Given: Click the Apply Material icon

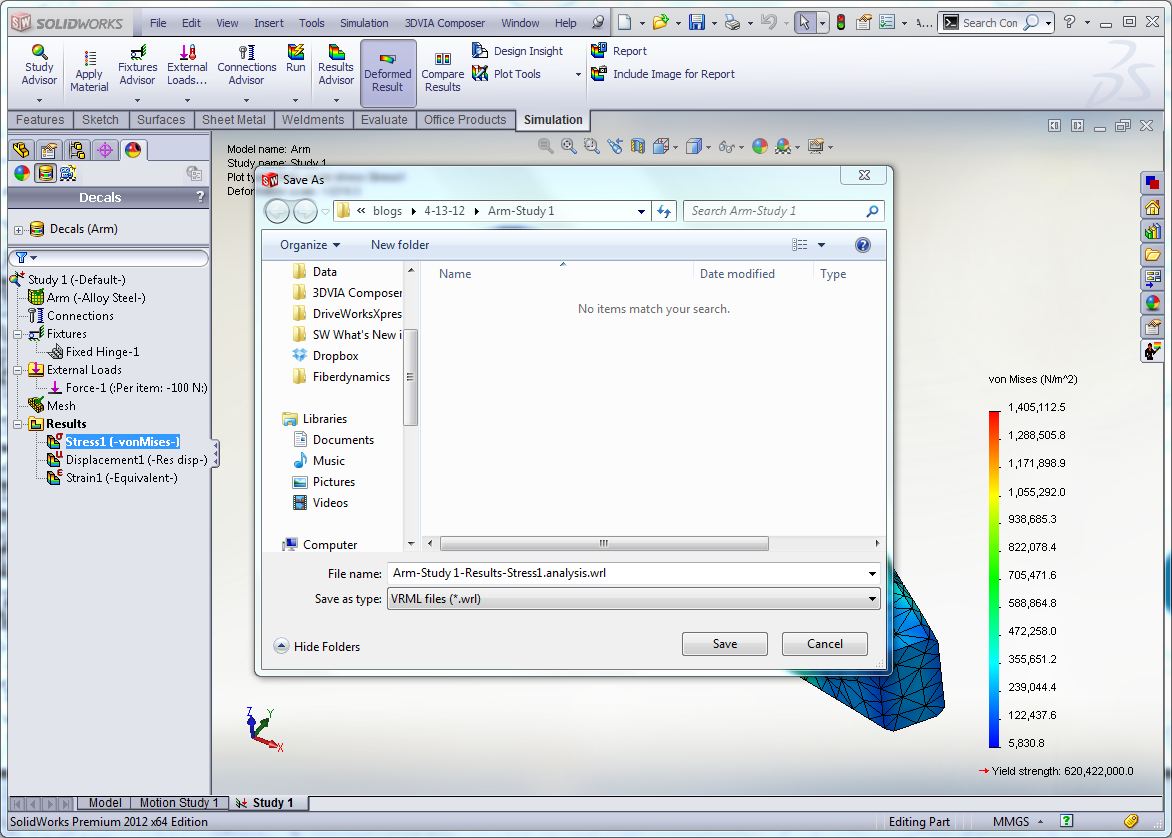Looking at the screenshot, I should (89, 70).
